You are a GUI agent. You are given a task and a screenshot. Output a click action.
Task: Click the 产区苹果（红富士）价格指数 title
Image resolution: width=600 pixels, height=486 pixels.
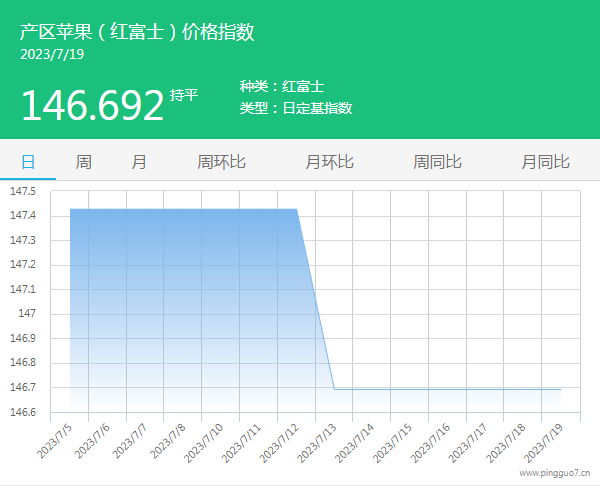tap(137, 32)
